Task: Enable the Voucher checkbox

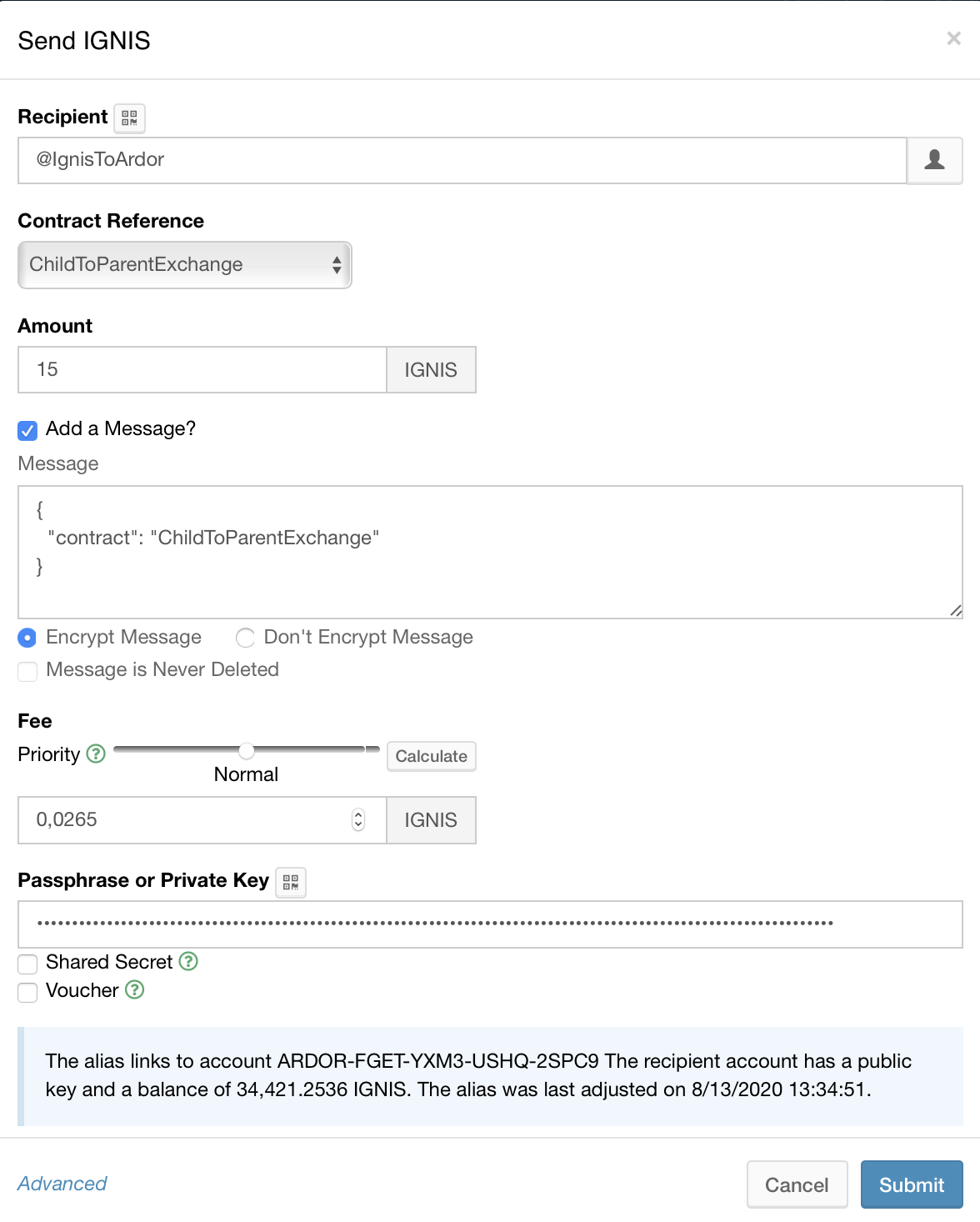Action: pos(27,992)
